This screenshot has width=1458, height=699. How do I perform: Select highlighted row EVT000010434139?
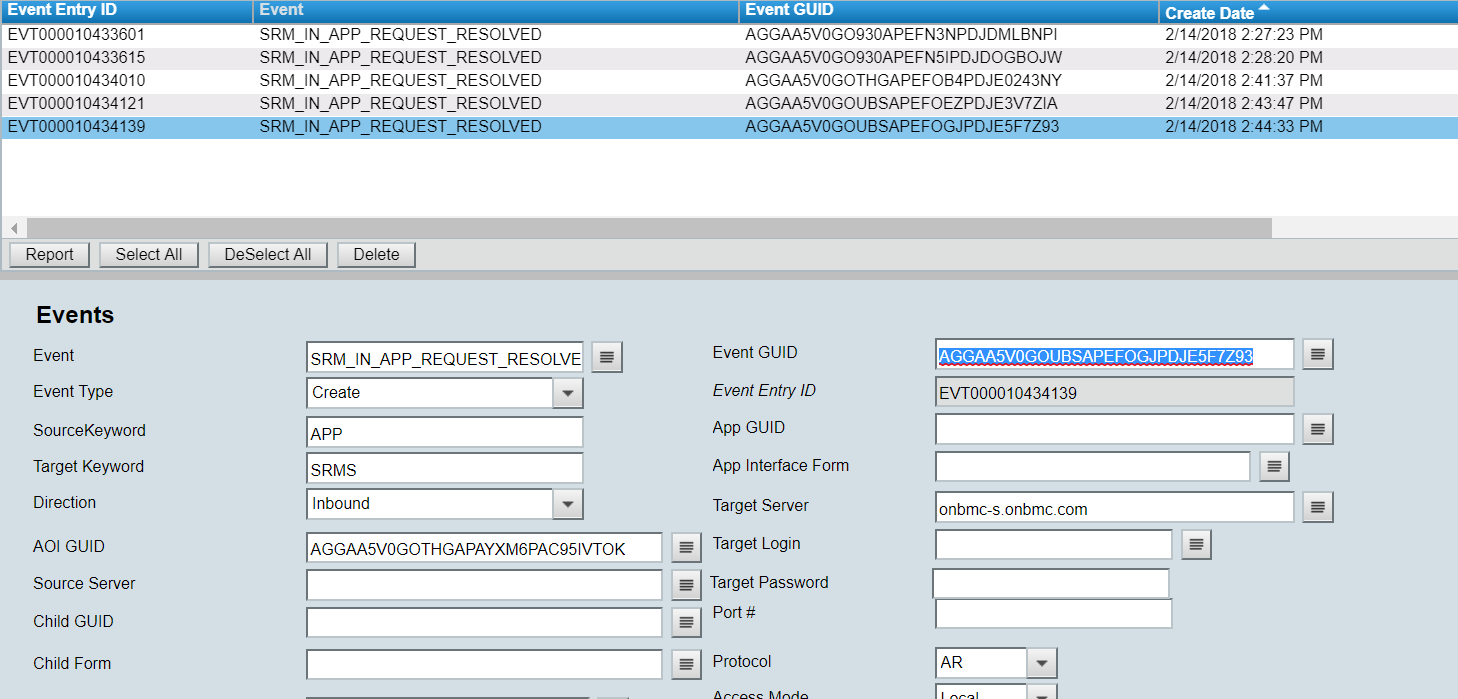[729, 126]
